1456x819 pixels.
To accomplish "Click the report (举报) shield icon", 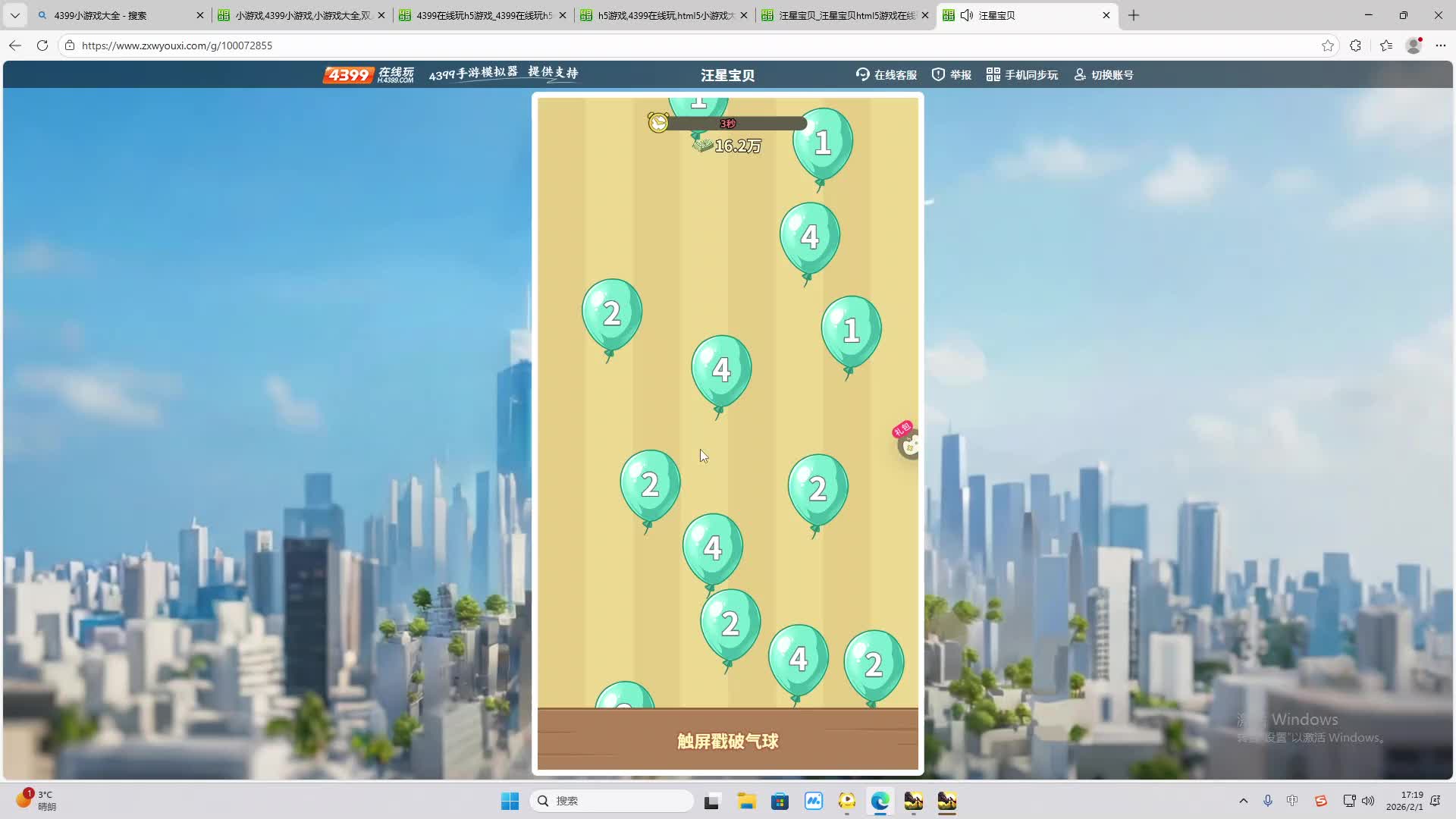I will [x=938, y=74].
